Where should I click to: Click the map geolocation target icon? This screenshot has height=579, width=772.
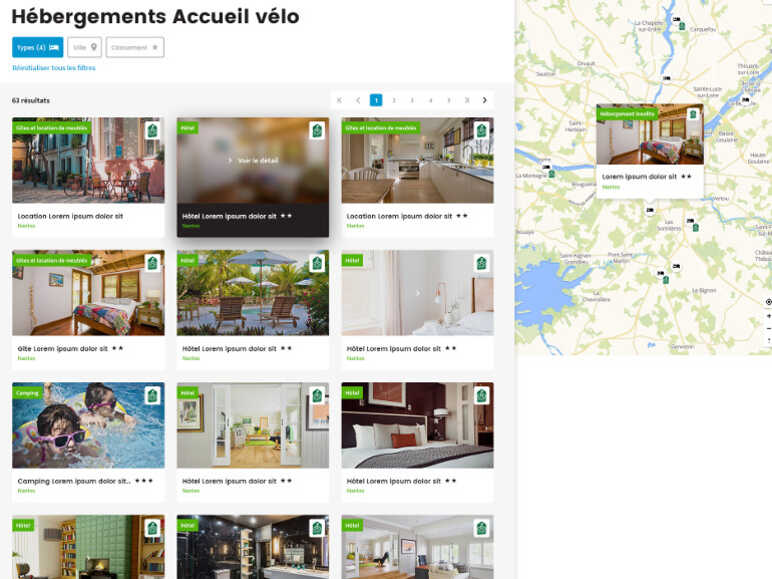[x=768, y=302]
